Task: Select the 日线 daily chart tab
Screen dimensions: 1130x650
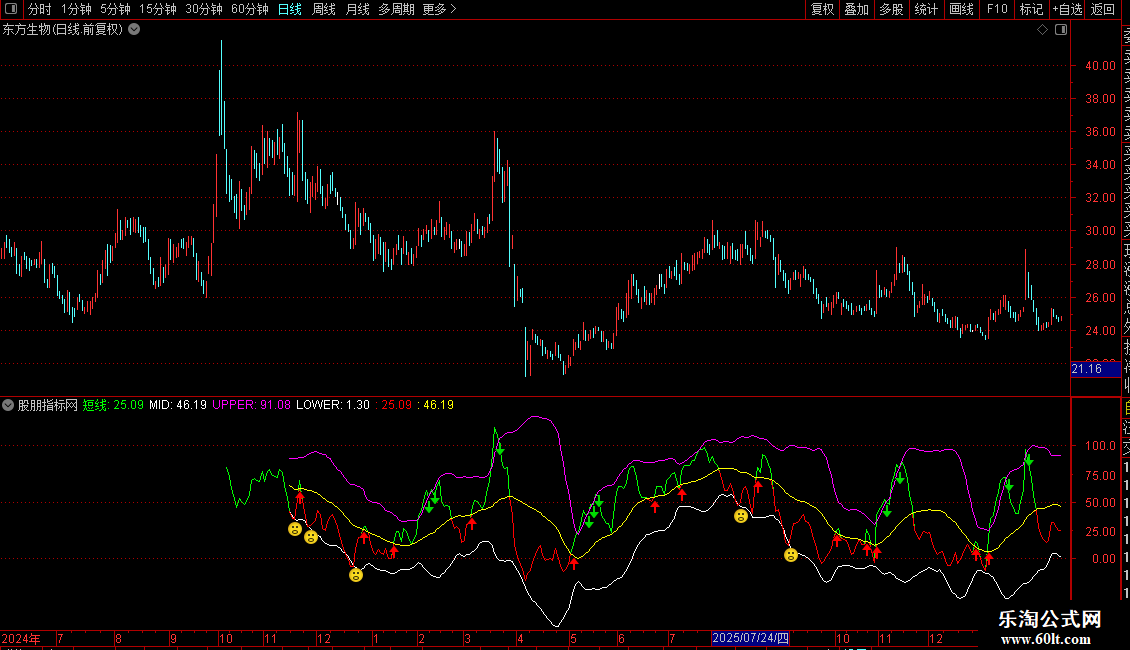Action: [290, 9]
